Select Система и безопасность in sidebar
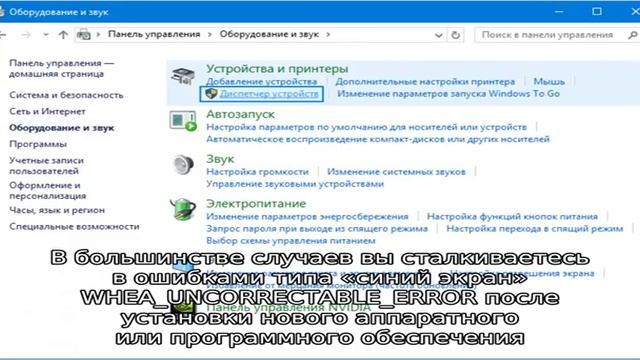Screen dimensions: 640x360 pos(66,95)
